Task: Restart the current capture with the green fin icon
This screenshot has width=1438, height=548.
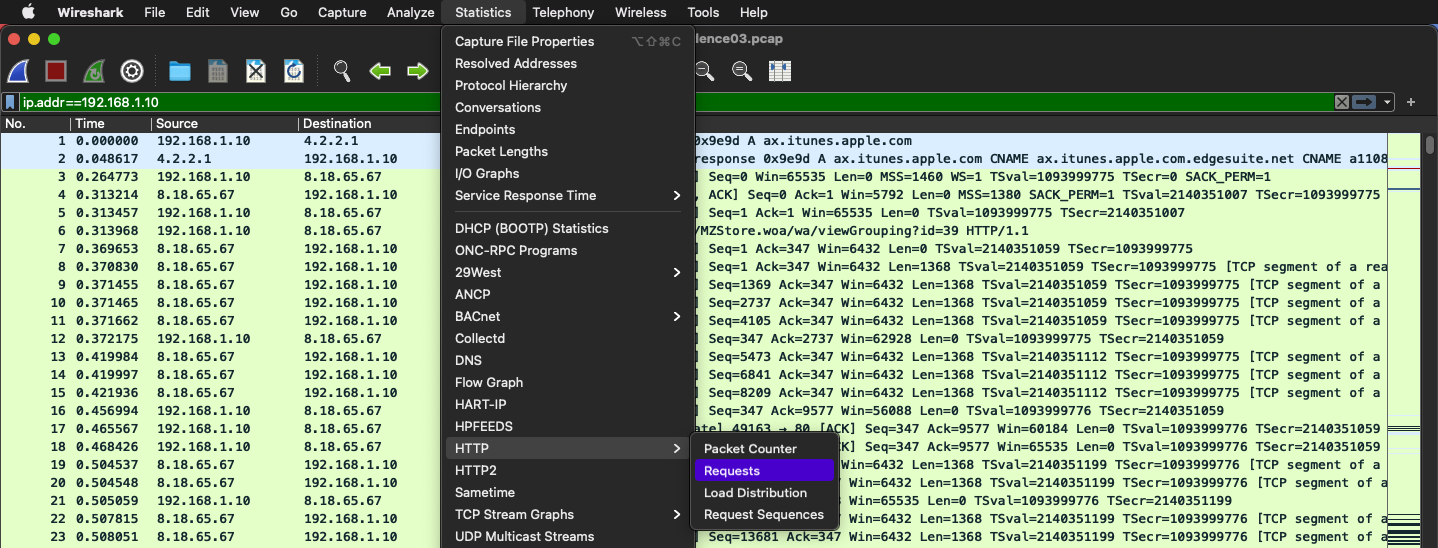Action: (x=94, y=72)
